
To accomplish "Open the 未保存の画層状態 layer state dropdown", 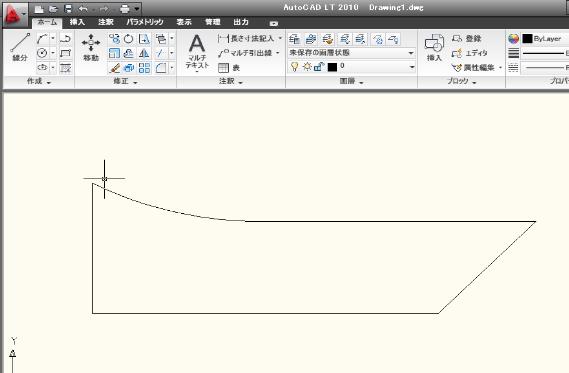I will [x=352, y=53].
